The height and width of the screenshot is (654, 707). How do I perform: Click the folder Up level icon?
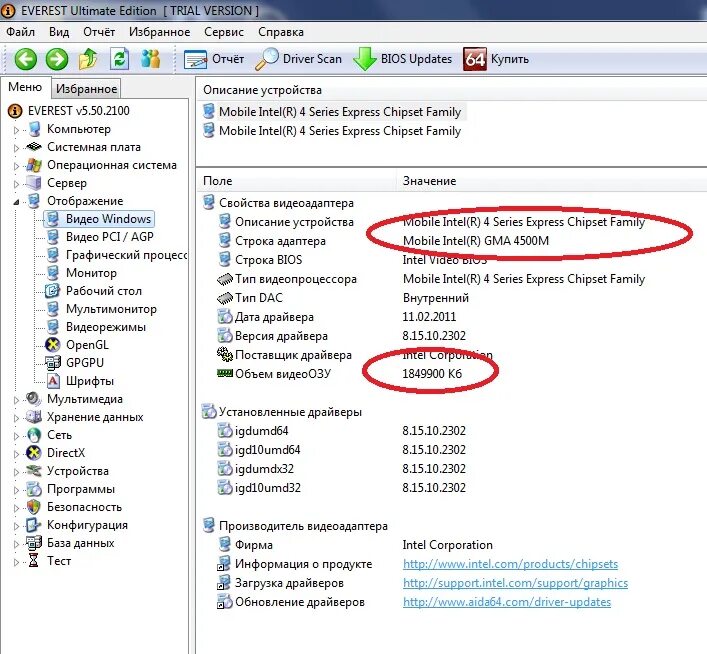coord(88,59)
